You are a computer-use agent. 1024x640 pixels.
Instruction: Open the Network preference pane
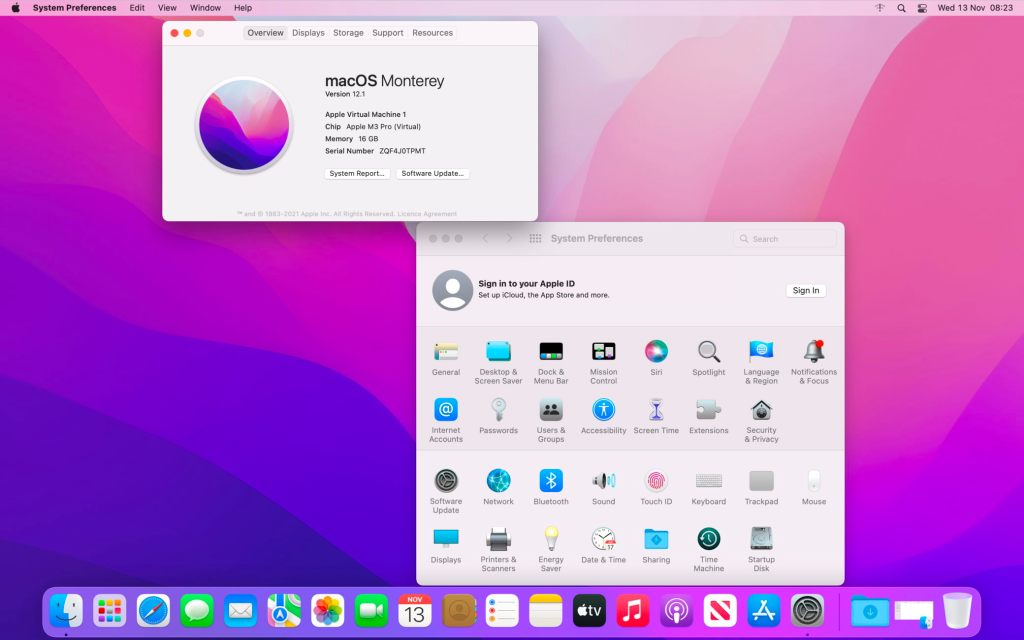(x=498, y=482)
